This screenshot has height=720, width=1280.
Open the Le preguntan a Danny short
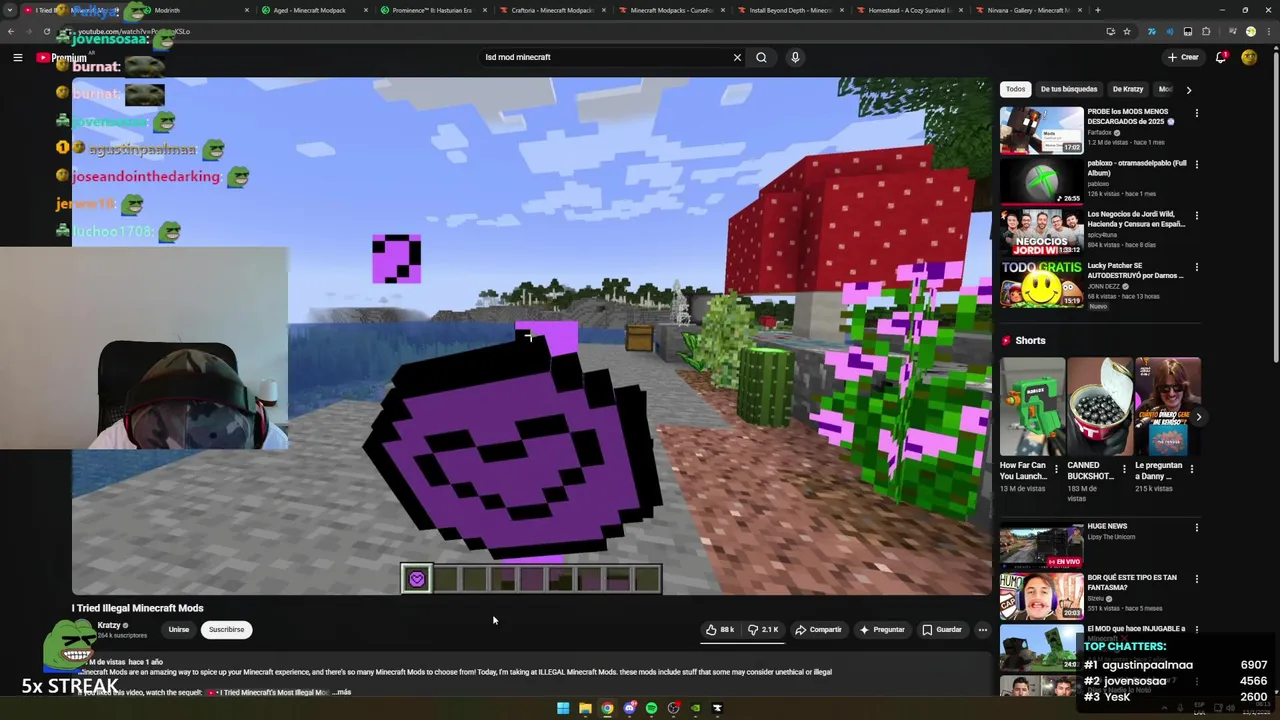pos(1168,406)
